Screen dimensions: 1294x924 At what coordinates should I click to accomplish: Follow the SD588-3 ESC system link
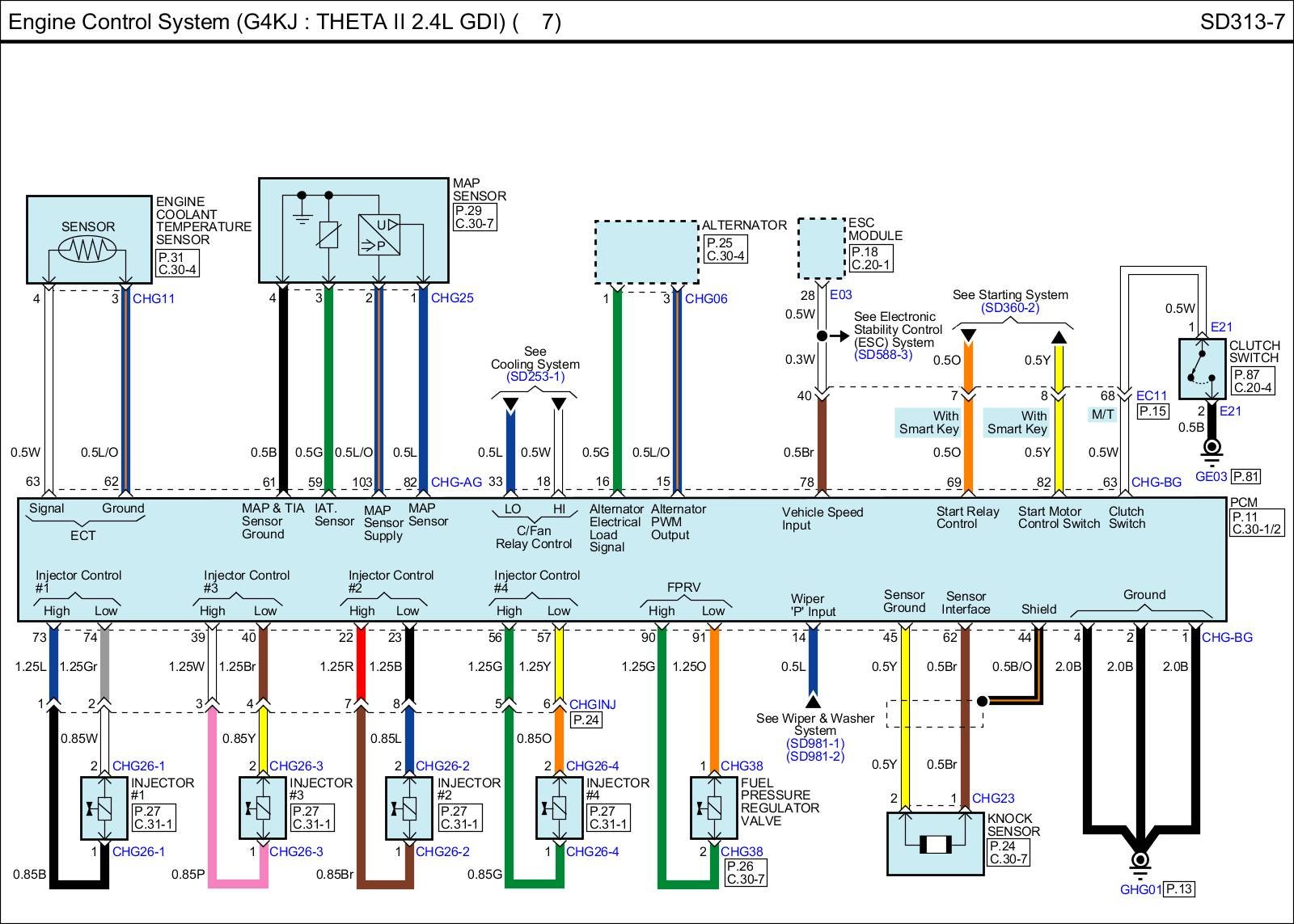point(882,355)
